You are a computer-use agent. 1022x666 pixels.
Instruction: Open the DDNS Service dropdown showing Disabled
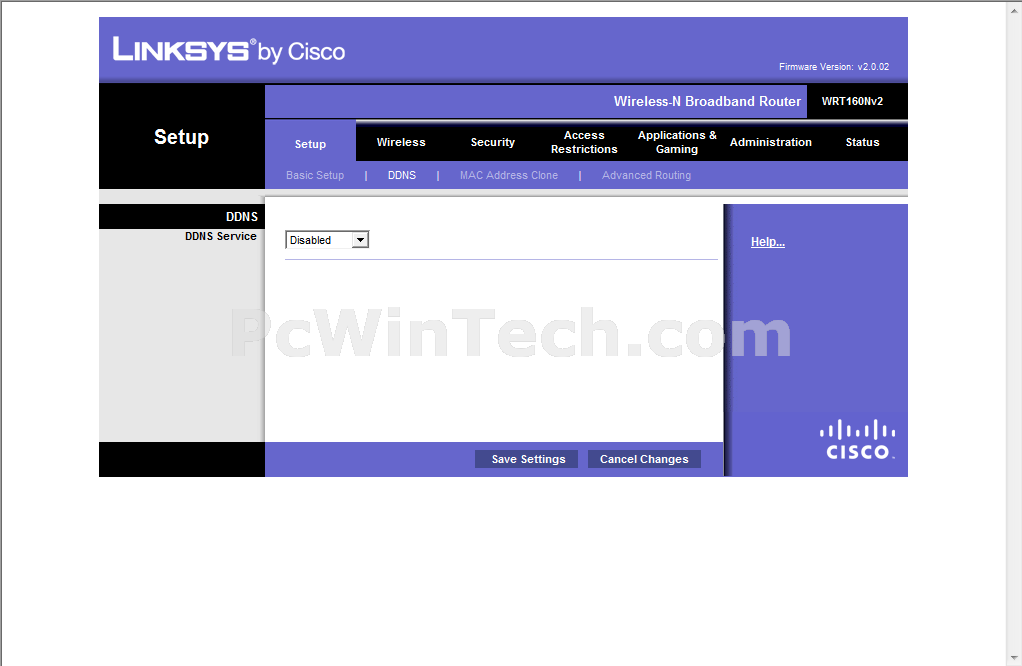(327, 240)
